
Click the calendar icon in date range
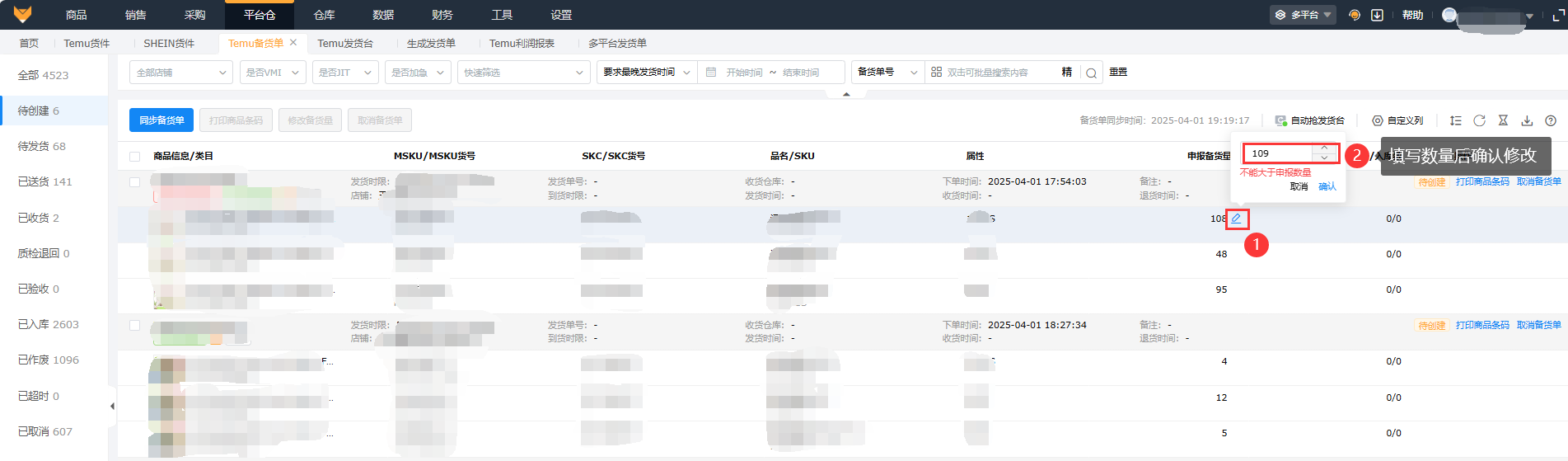(711, 73)
